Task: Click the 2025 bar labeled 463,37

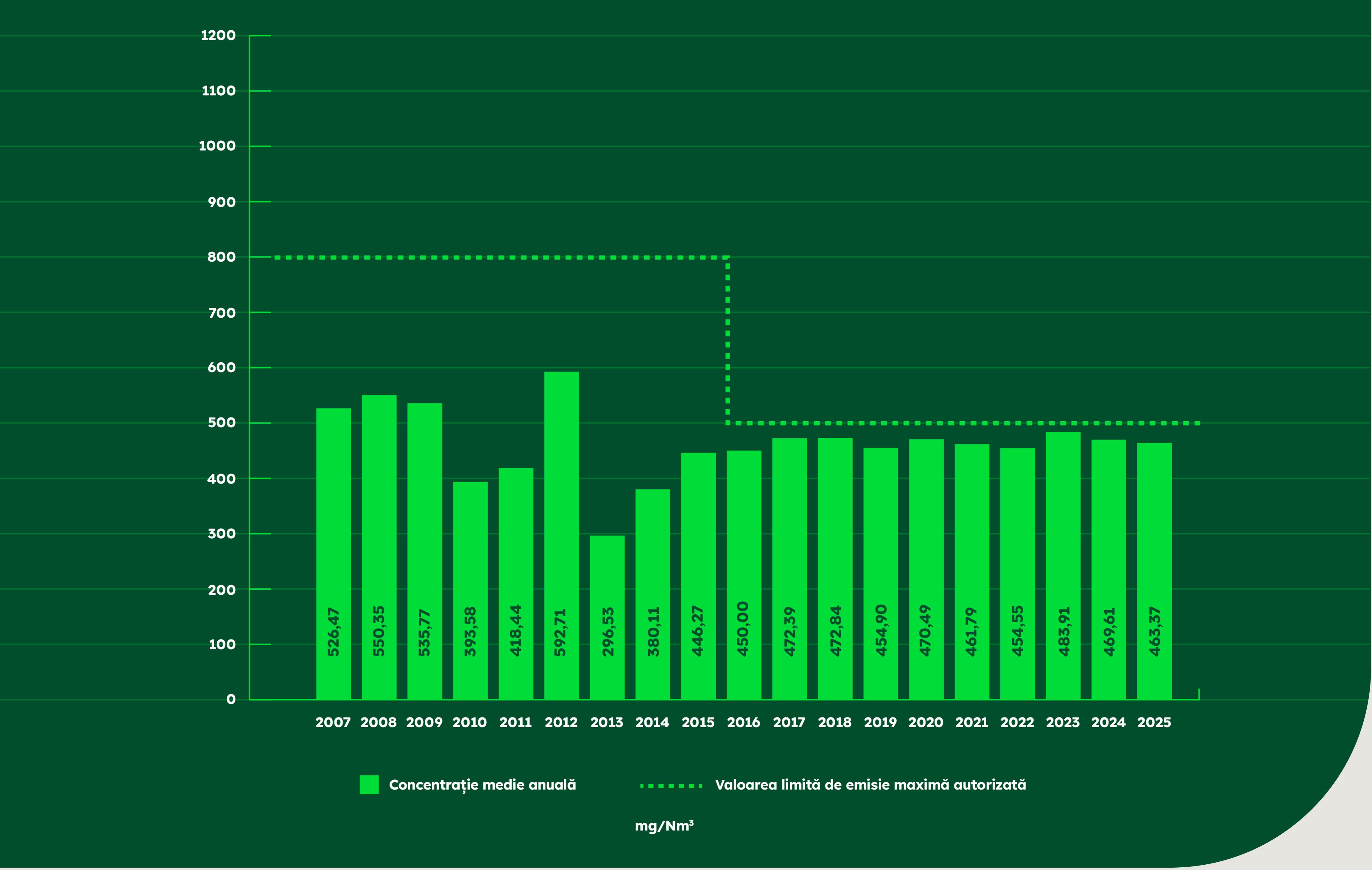Action: [1154, 571]
